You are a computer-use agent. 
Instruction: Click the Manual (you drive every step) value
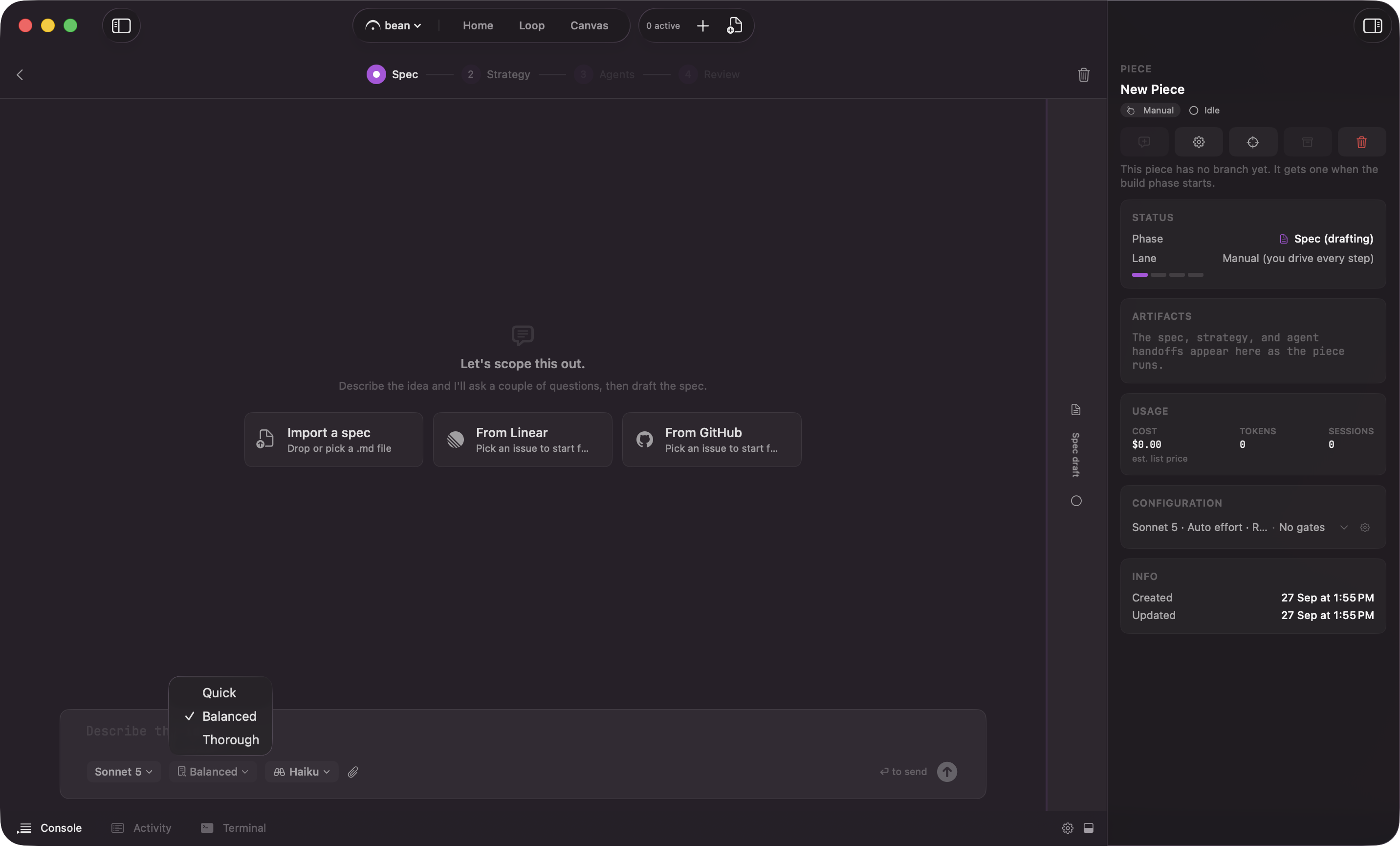tap(1297, 258)
